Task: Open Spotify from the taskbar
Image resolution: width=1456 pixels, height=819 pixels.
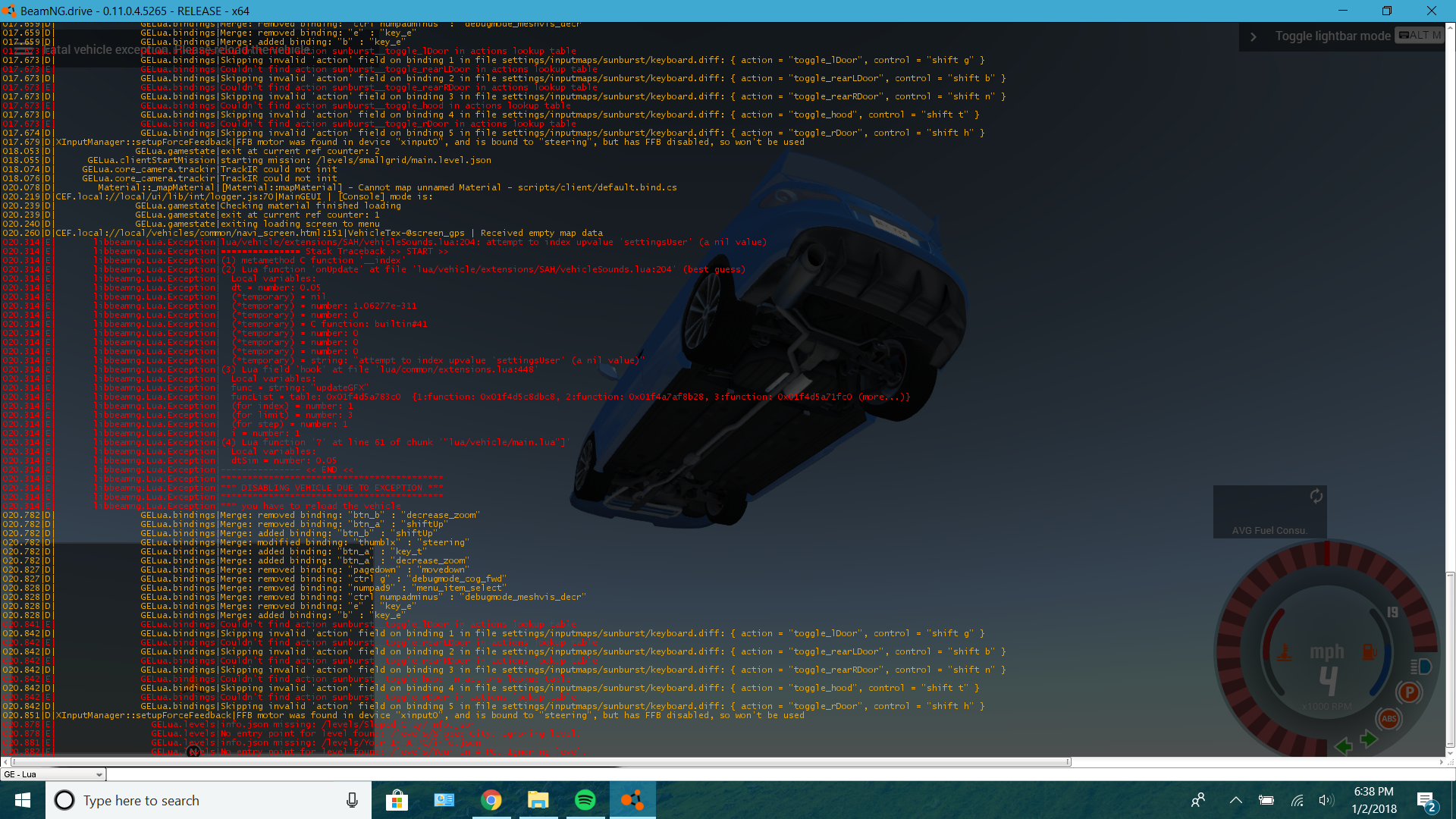Action: (585, 800)
